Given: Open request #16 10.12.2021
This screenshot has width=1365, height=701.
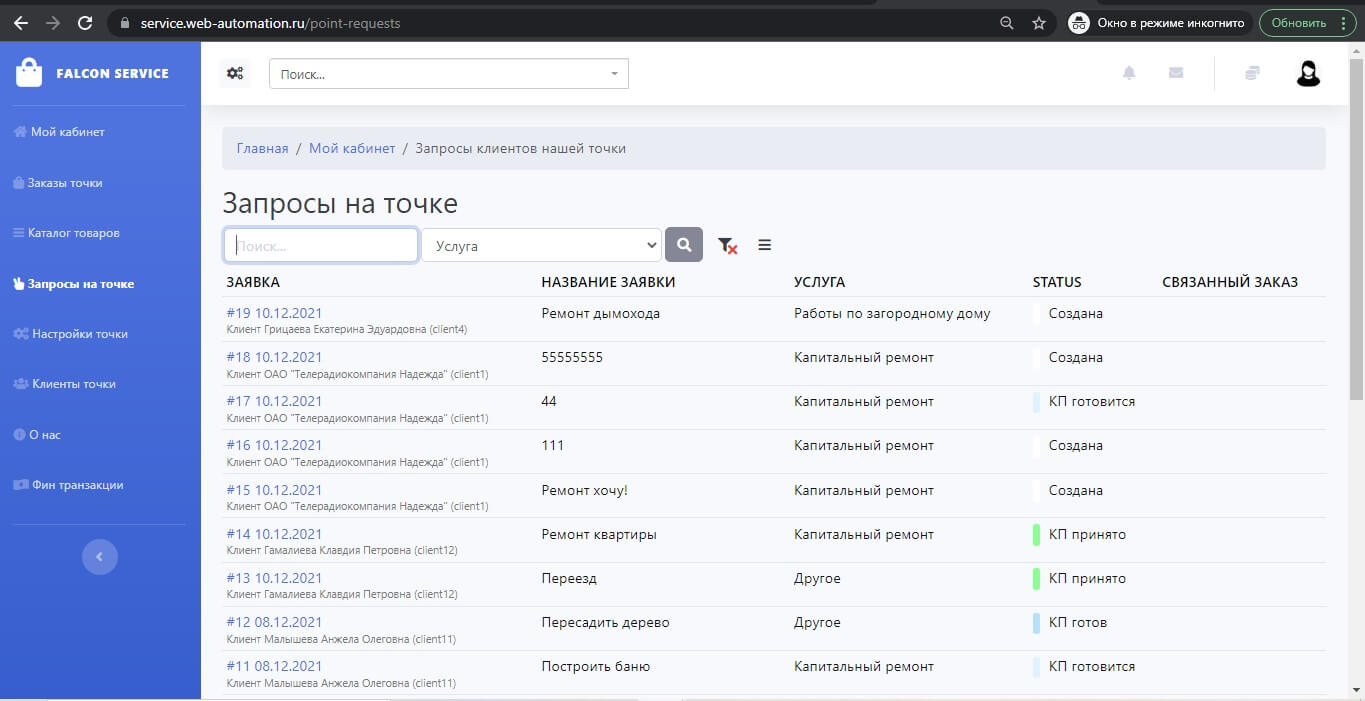Looking at the screenshot, I should [275, 445].
